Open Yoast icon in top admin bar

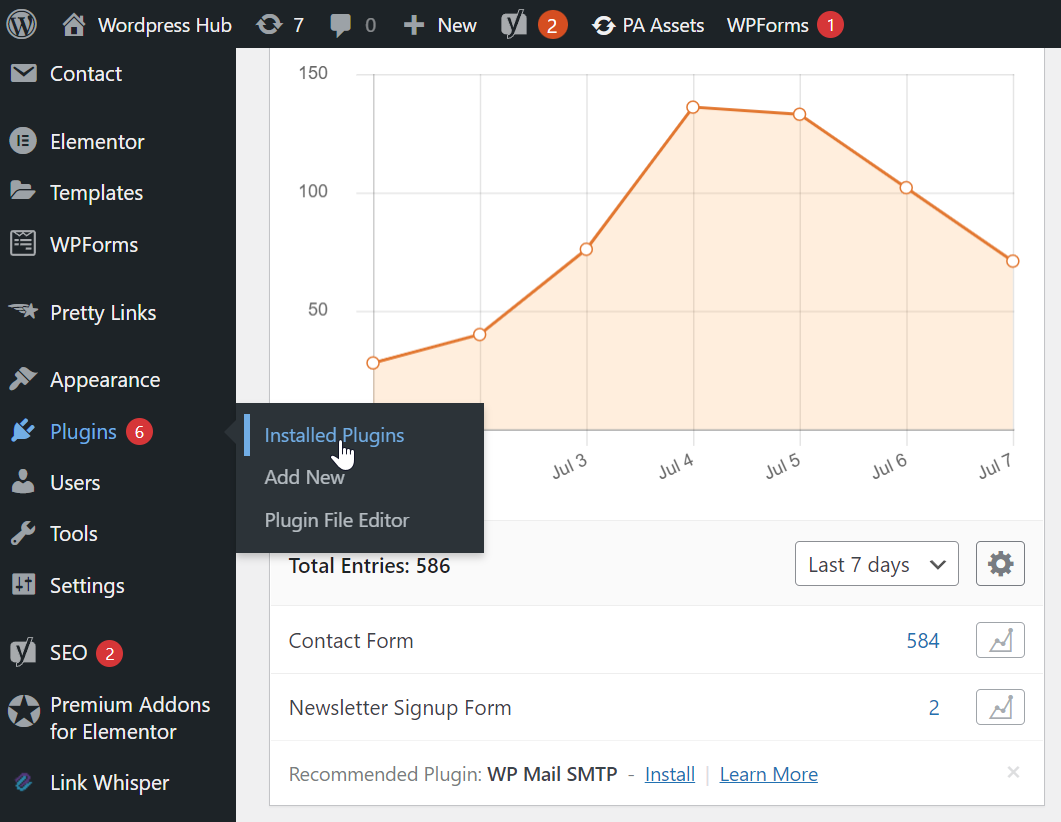point(514,25)
